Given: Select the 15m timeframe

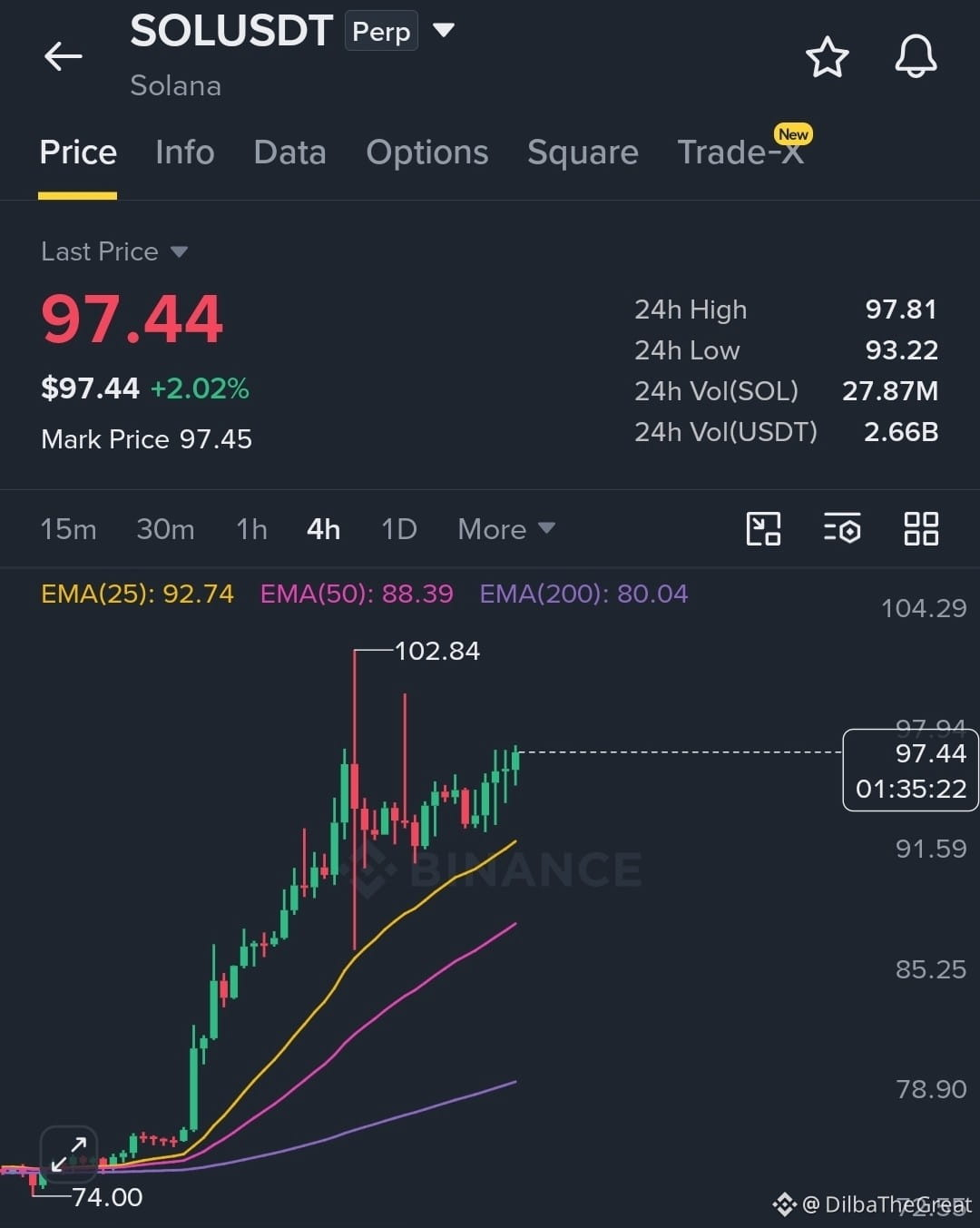Looking at the screenshot, I should pos(68,529).
